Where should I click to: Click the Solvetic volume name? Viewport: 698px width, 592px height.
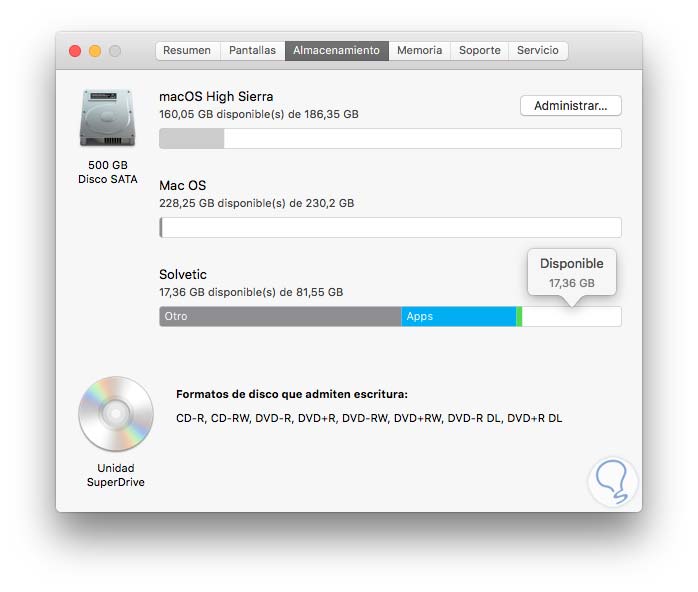coord(183,275)
